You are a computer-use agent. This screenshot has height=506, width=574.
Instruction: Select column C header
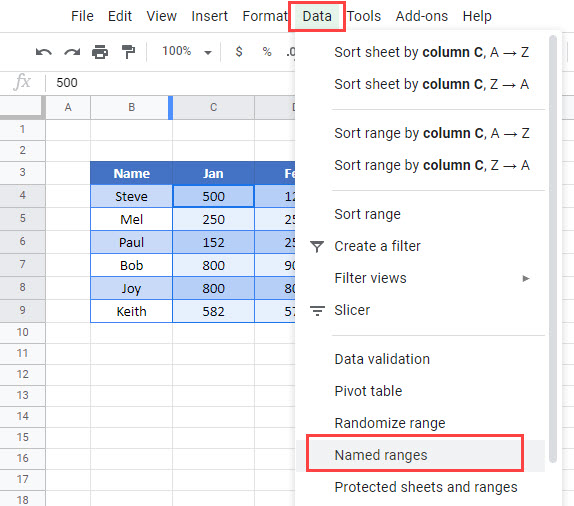(213, 107)
